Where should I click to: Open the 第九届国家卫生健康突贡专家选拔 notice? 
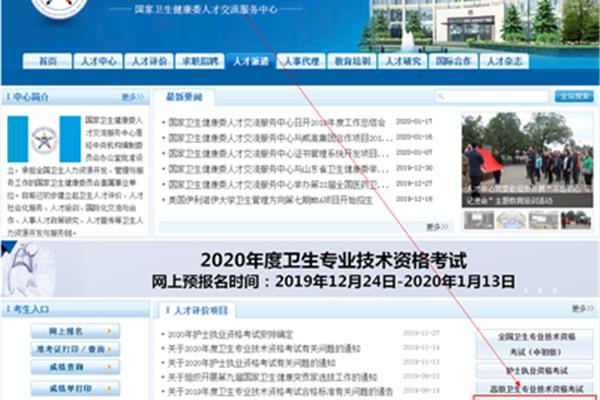point(272,377)
